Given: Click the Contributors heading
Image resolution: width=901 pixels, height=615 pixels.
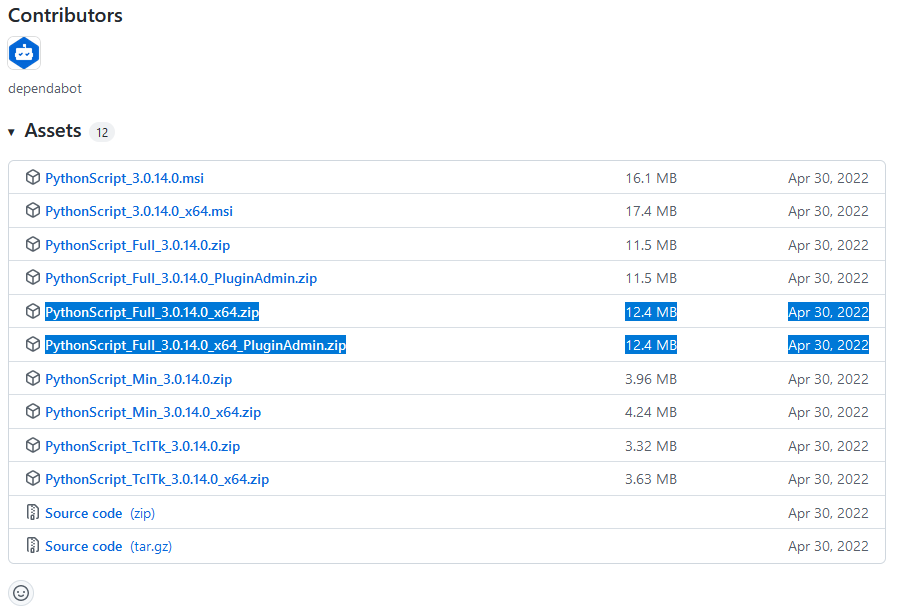Looking at the screenshot, I should [65, 16].
